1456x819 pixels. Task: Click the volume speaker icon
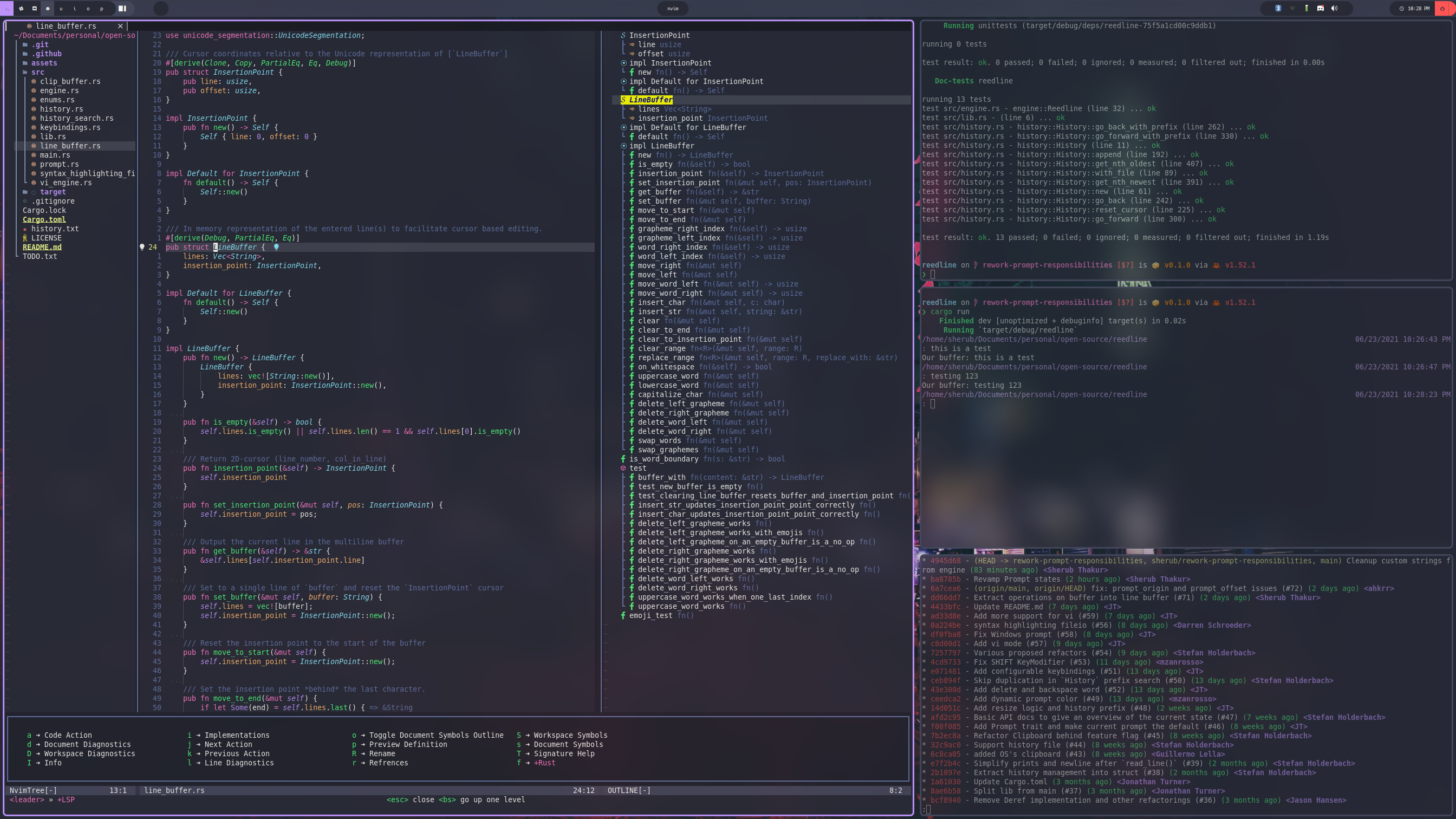pos(1335,9)
